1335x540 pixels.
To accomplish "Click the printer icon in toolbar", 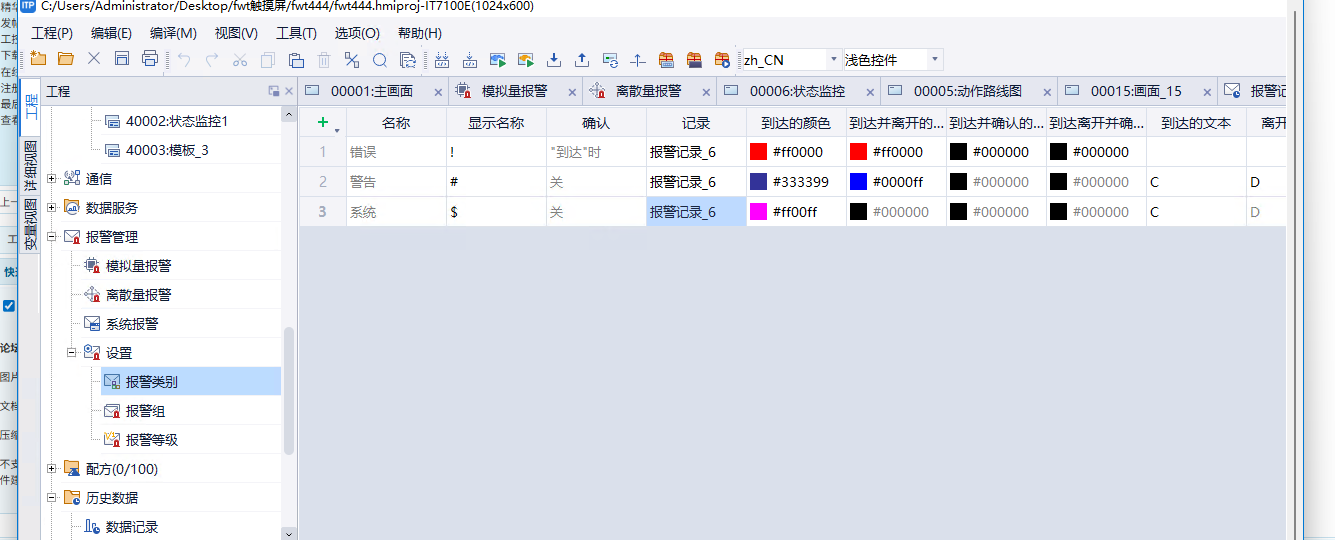I will (x=150, y=59).
